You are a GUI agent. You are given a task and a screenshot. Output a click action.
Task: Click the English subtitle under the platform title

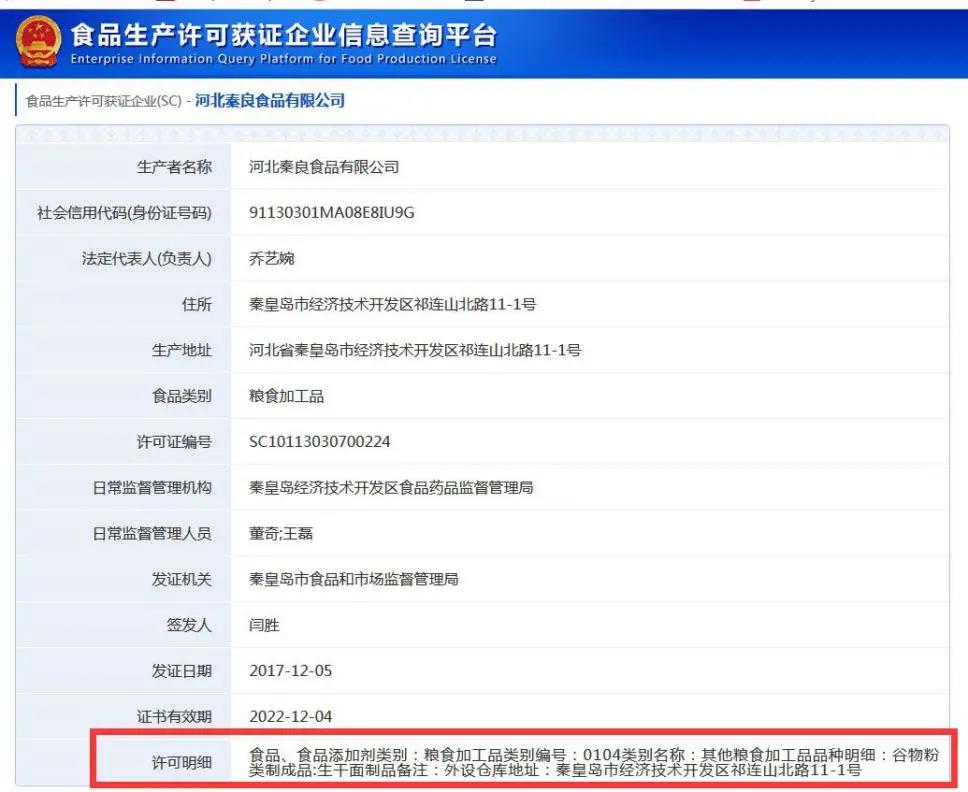click(x=280, y=58)
